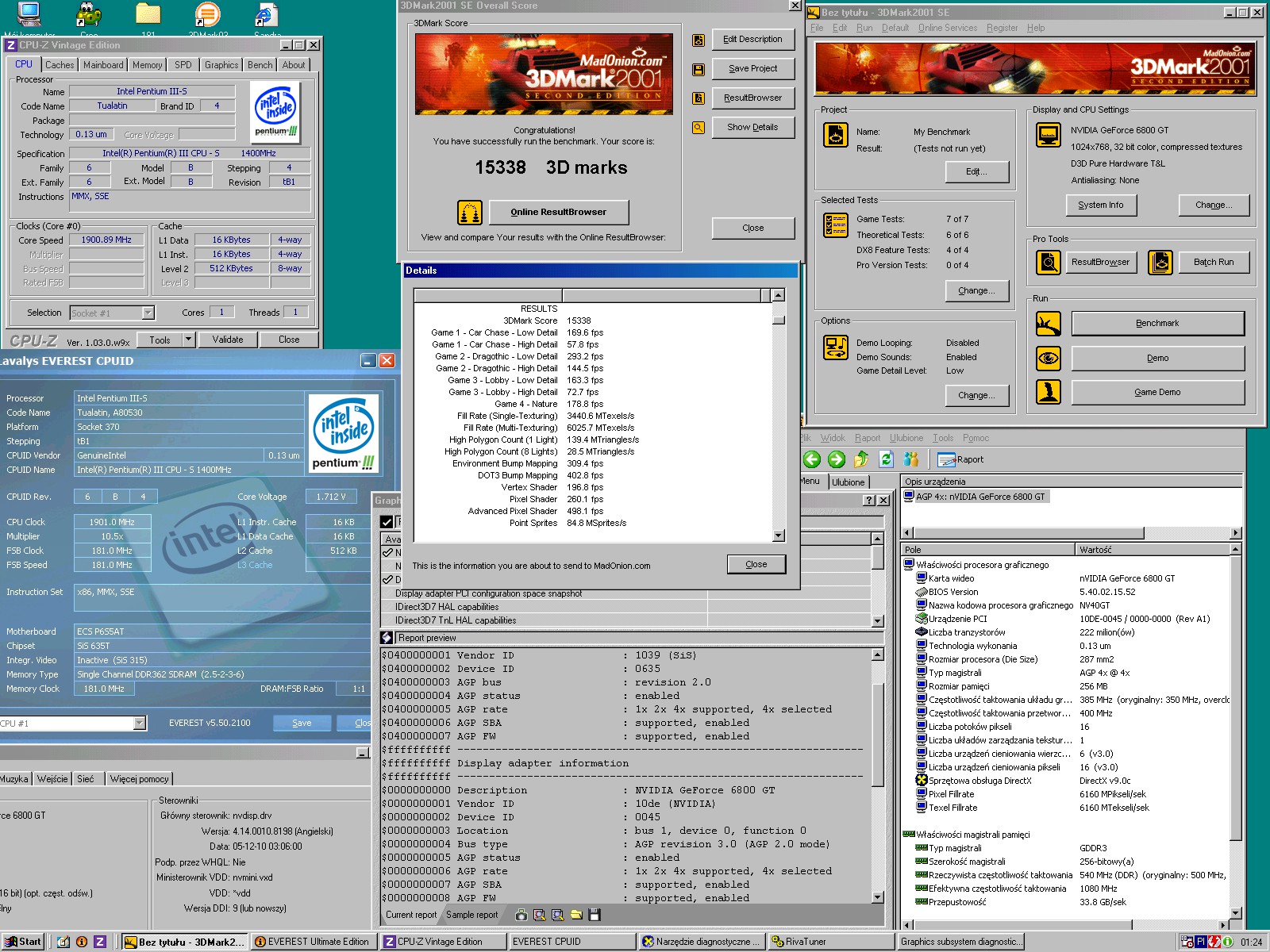This screenshot has width=1270, height=952.
Task: Toggle the checkbox beside Report preview
Action: click(387, 638)
